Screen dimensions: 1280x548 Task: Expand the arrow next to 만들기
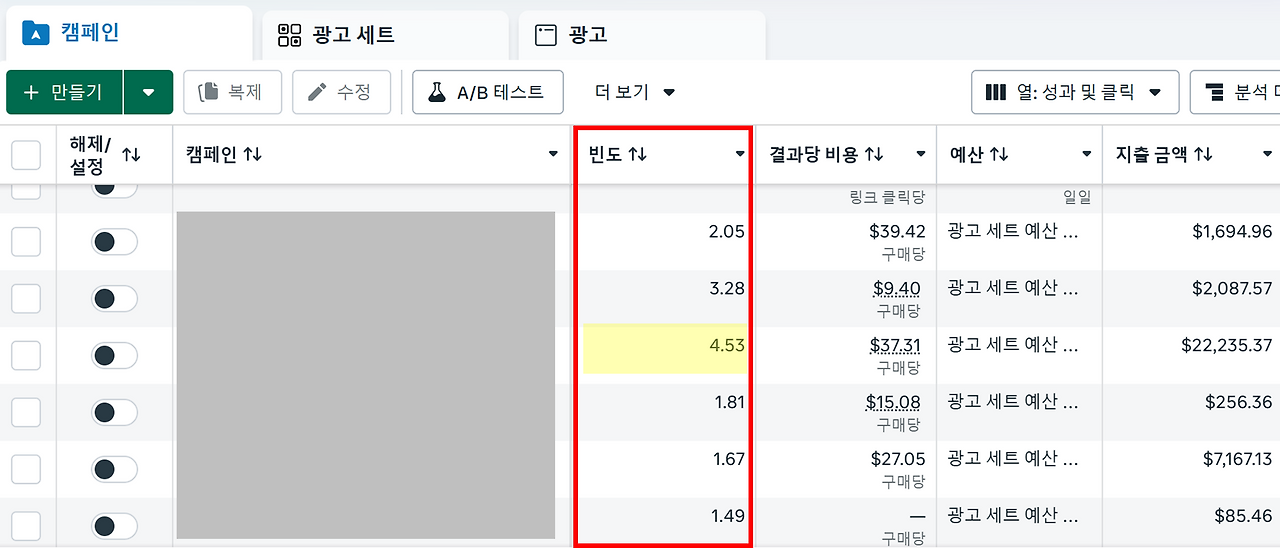click(149, 92)
